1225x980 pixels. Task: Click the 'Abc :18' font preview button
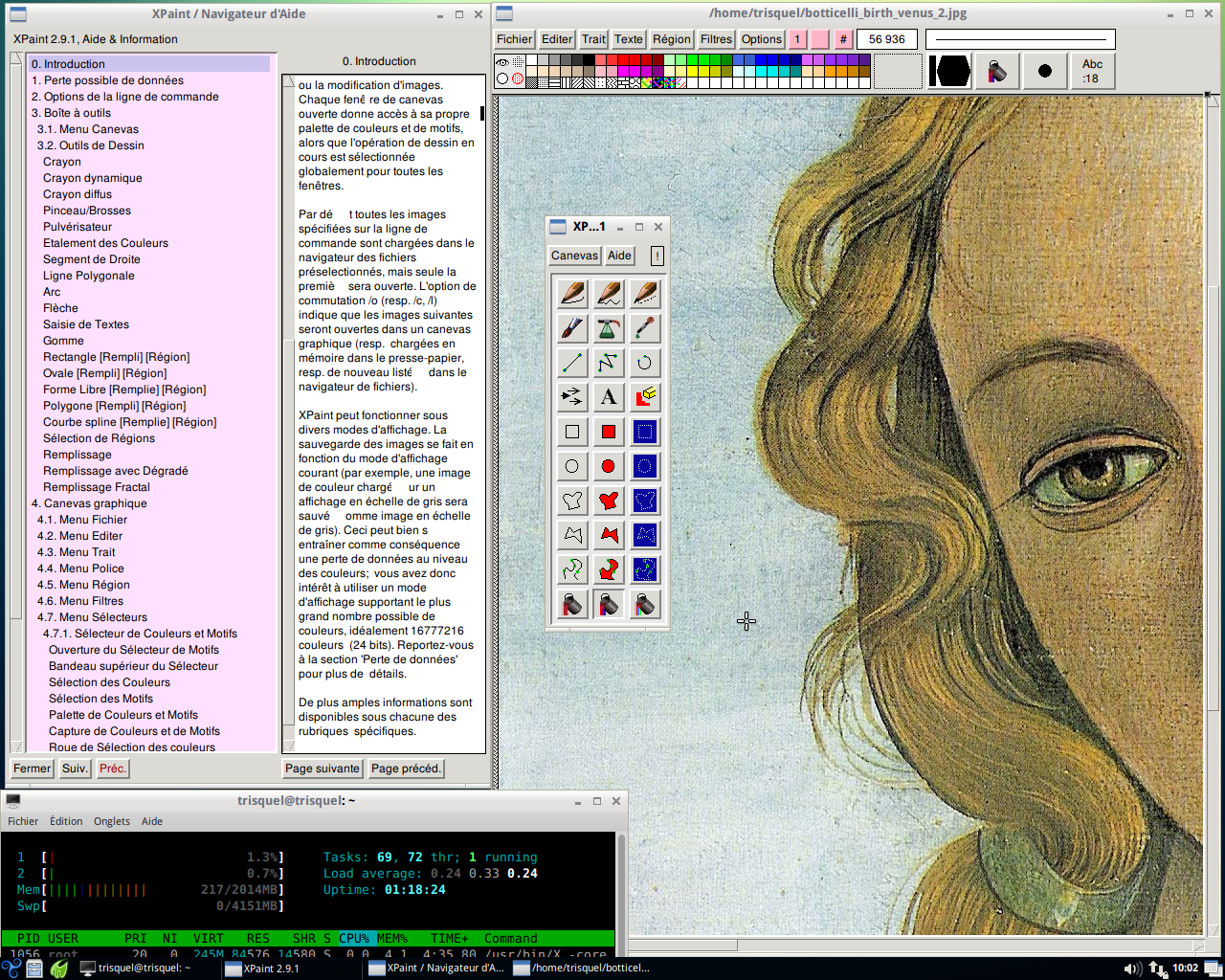coord(1092,71)
